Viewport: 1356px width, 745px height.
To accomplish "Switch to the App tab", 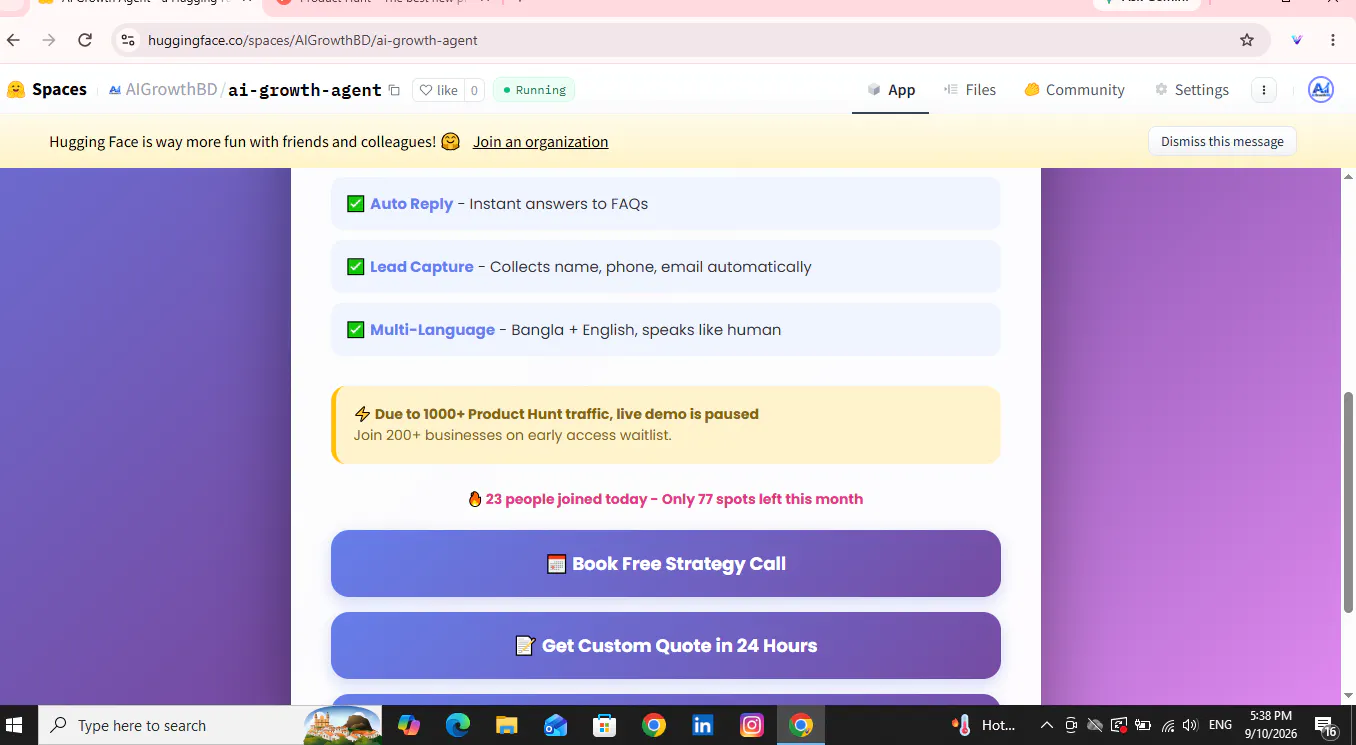I will point(890,90).
